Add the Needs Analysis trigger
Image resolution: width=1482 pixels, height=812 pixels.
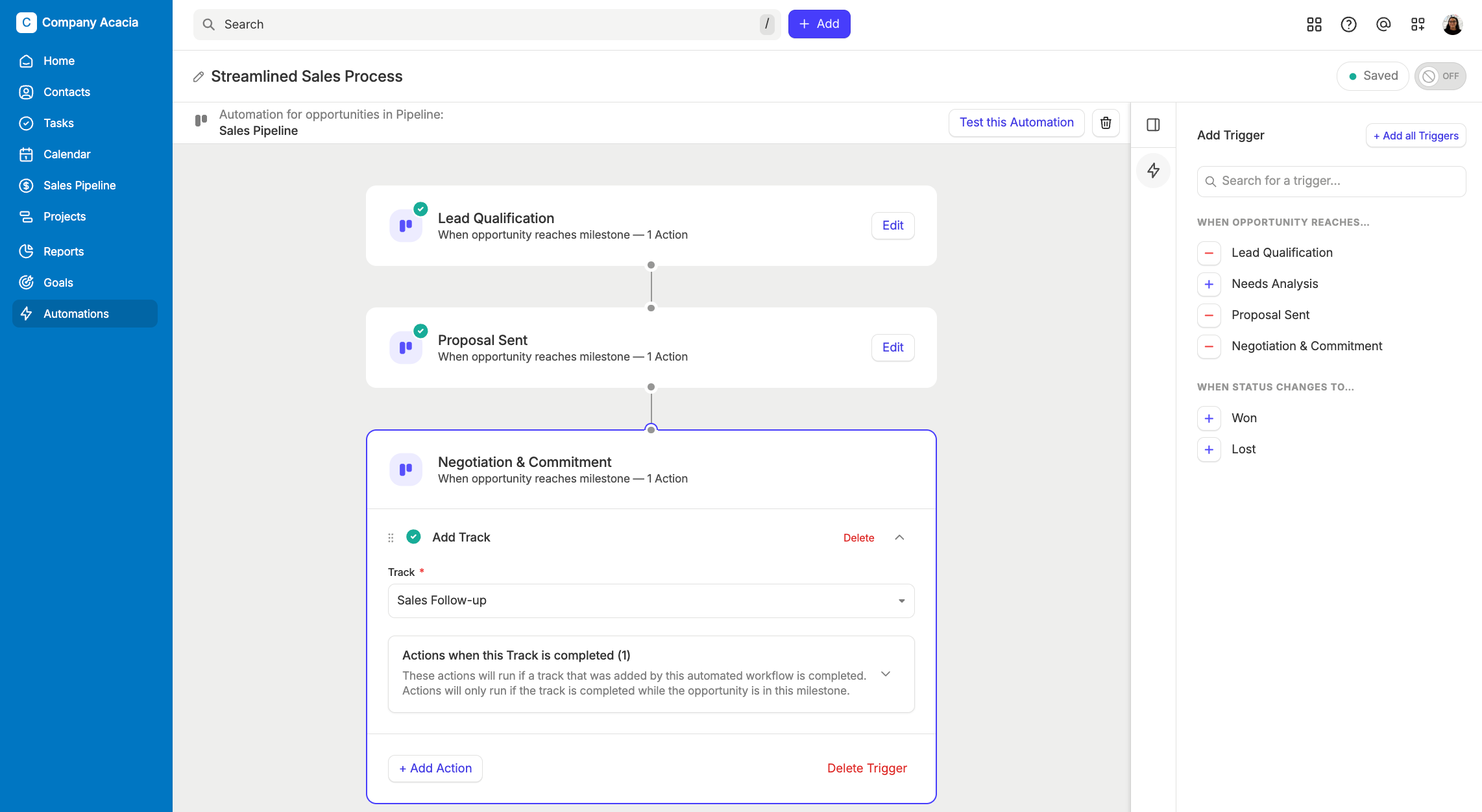coord(1209,284)
